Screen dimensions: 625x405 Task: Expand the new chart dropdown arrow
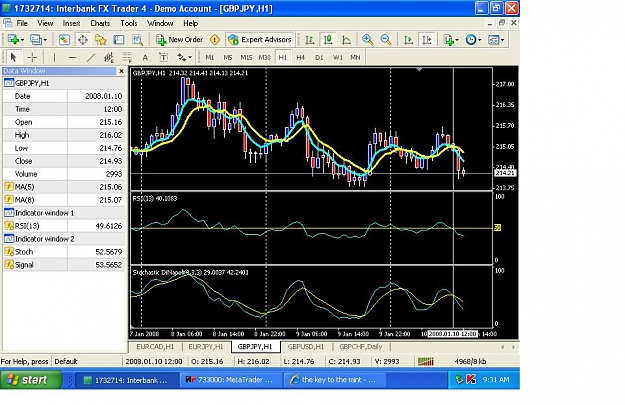click(22, 39)
